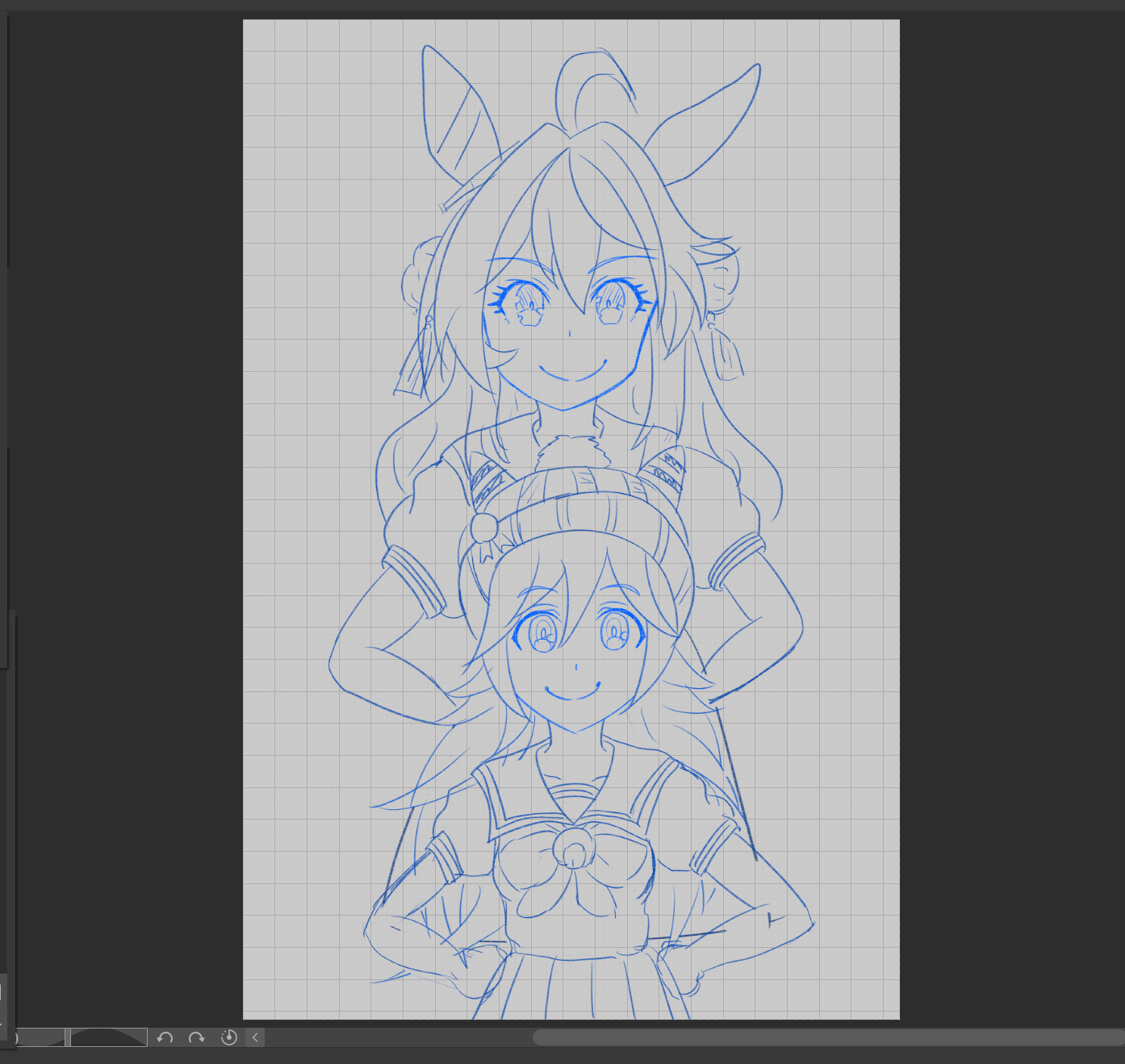Click the round pompom on the beanie hat
The image size is (1125, 1064).
pyautogui.click(x=484, y=528)
